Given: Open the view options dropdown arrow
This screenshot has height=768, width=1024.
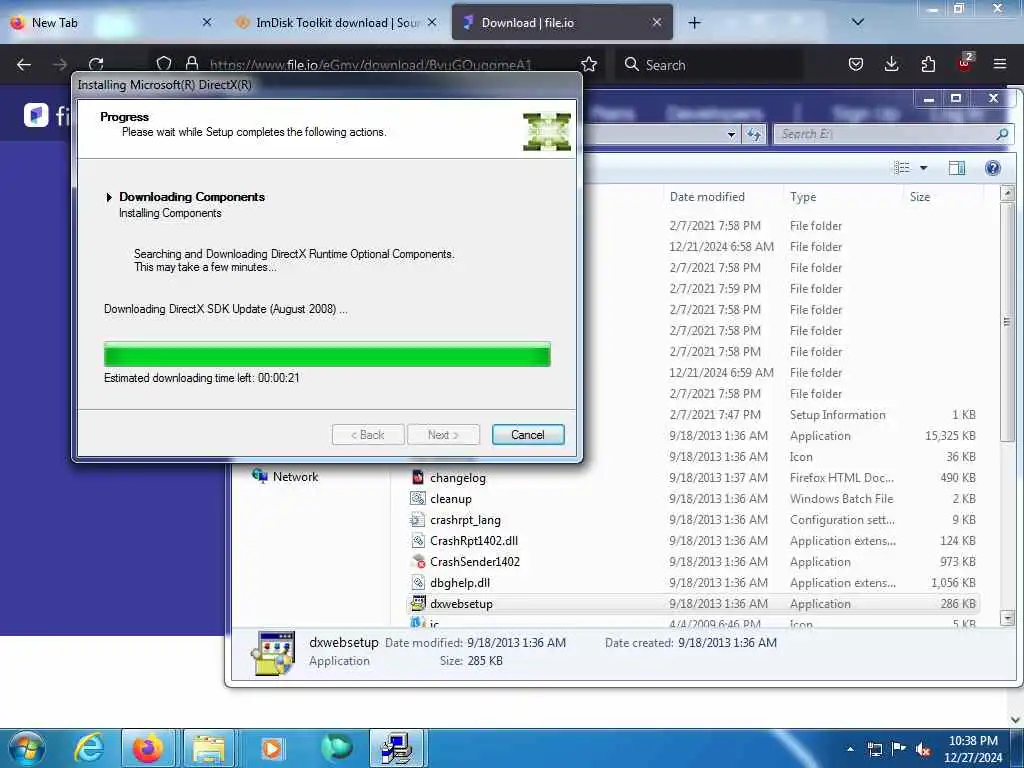Looking at the screenshot, I should (923, 168).
